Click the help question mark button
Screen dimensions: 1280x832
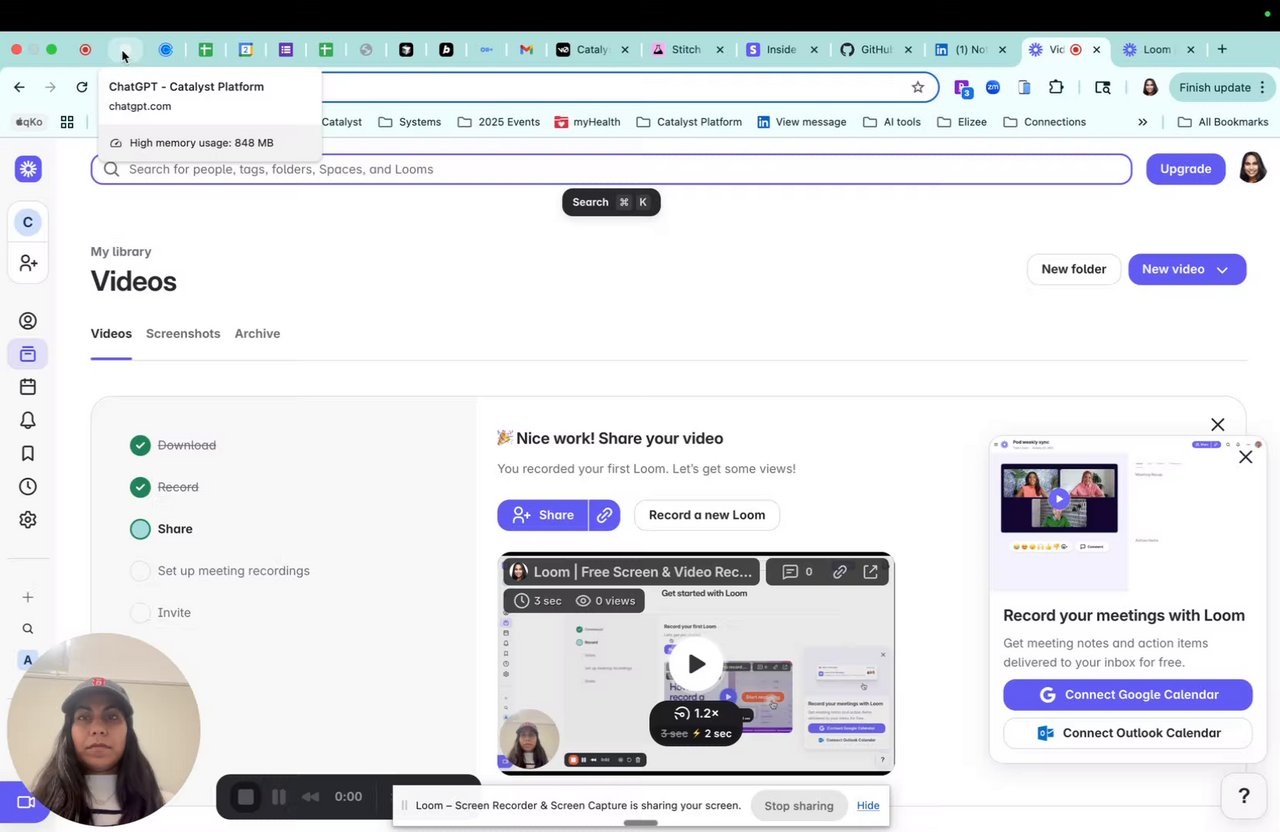click(1244, 796)
